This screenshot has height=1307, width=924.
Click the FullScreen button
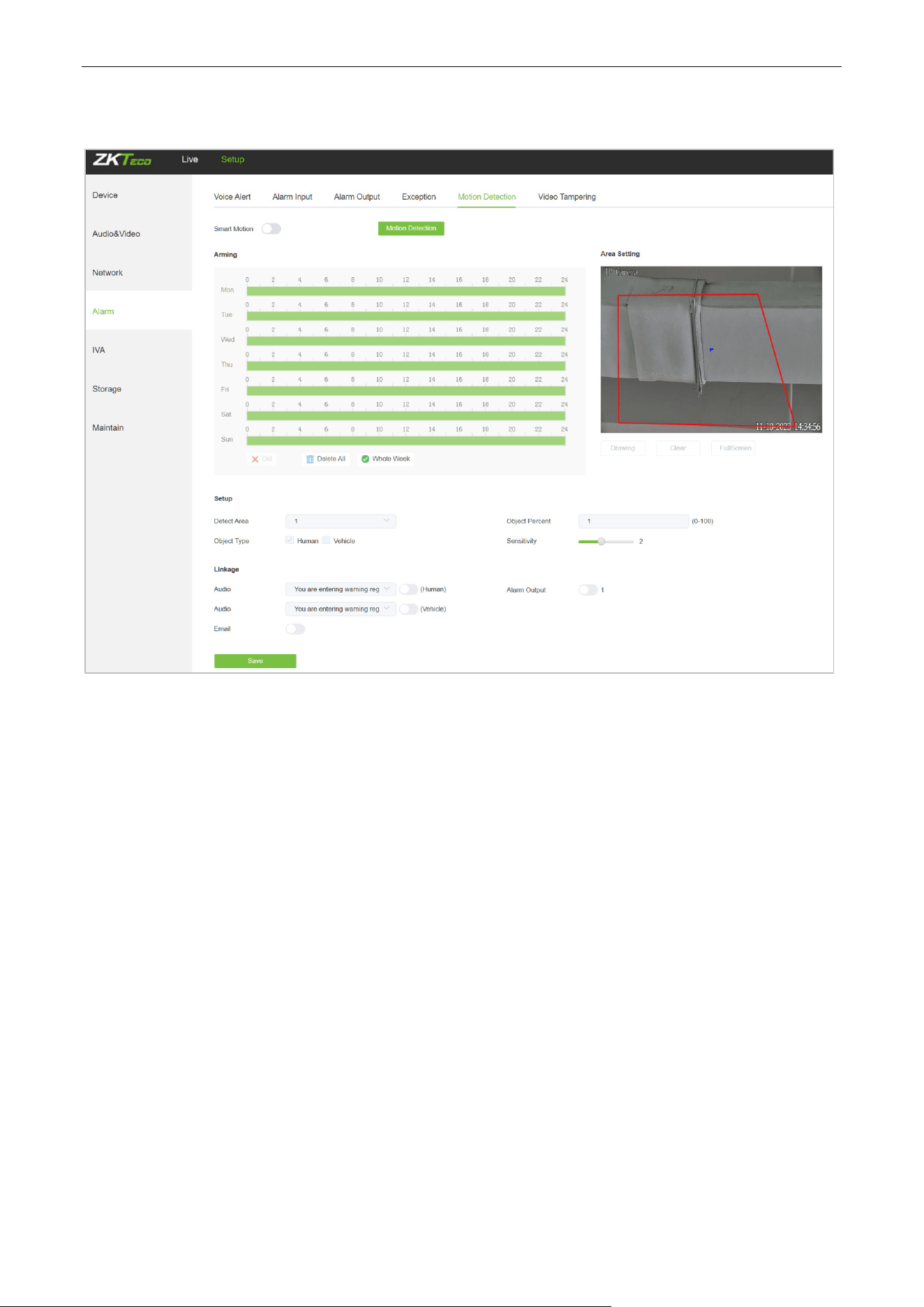[735, 448]
